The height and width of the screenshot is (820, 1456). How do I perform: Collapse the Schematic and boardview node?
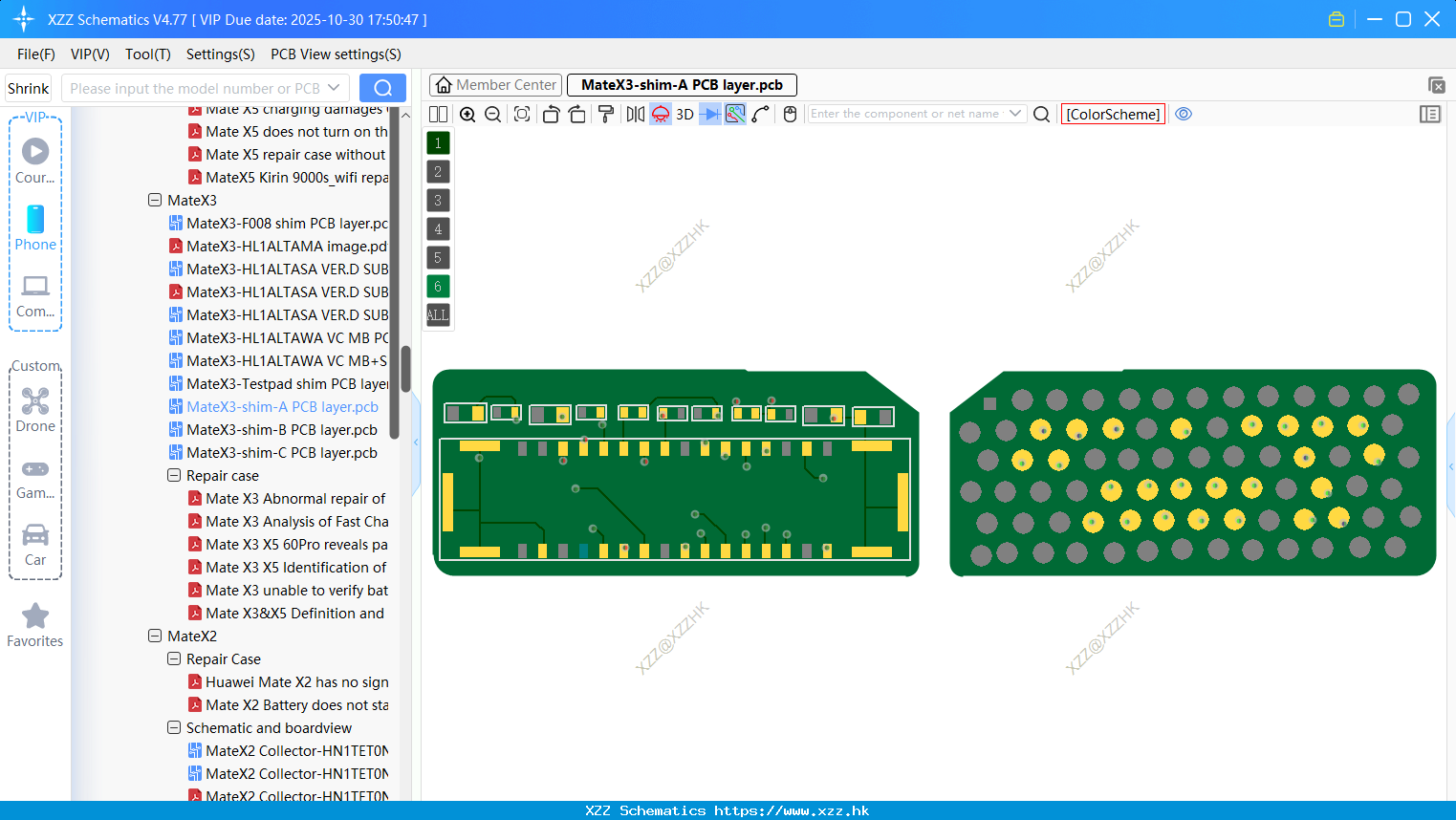coord(174,728)
